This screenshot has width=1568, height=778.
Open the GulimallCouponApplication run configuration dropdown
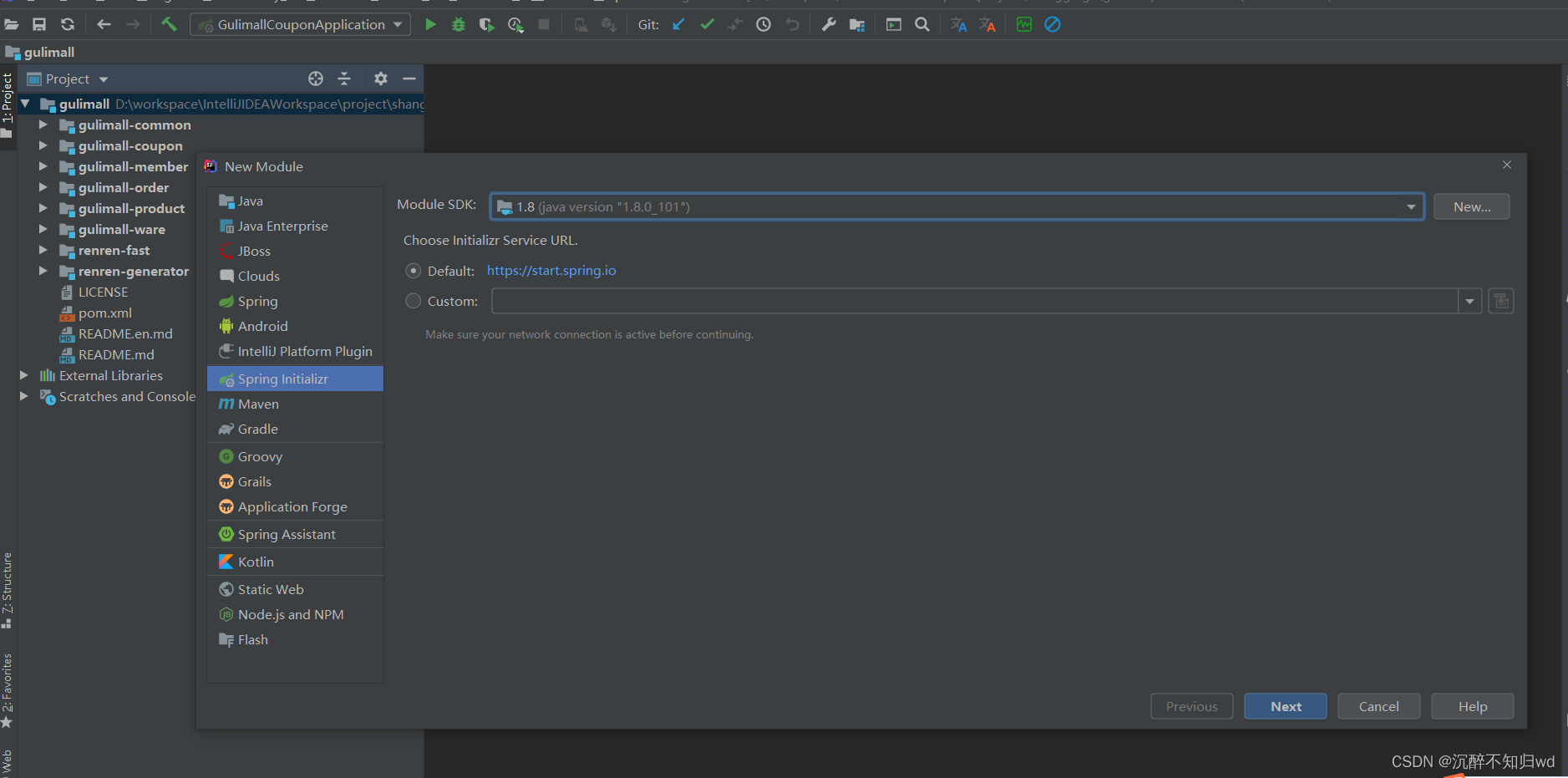tap(300, 25)
